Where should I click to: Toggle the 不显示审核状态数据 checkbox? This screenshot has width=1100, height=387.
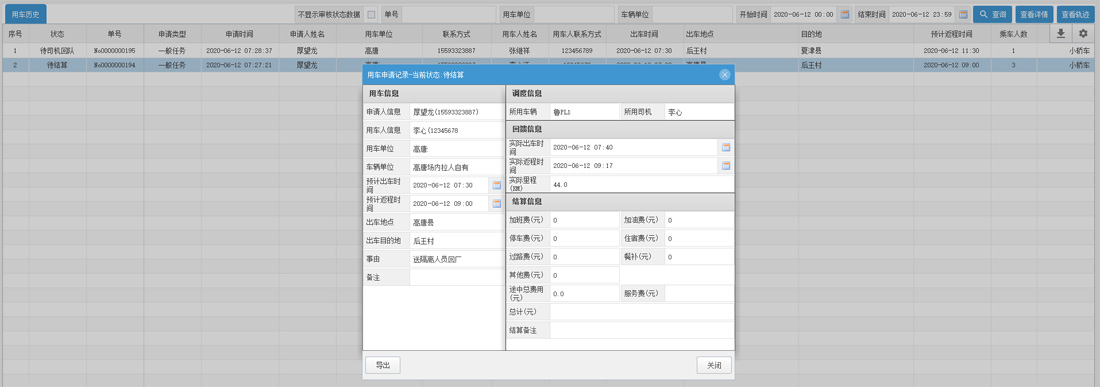[x=371, y=14]
